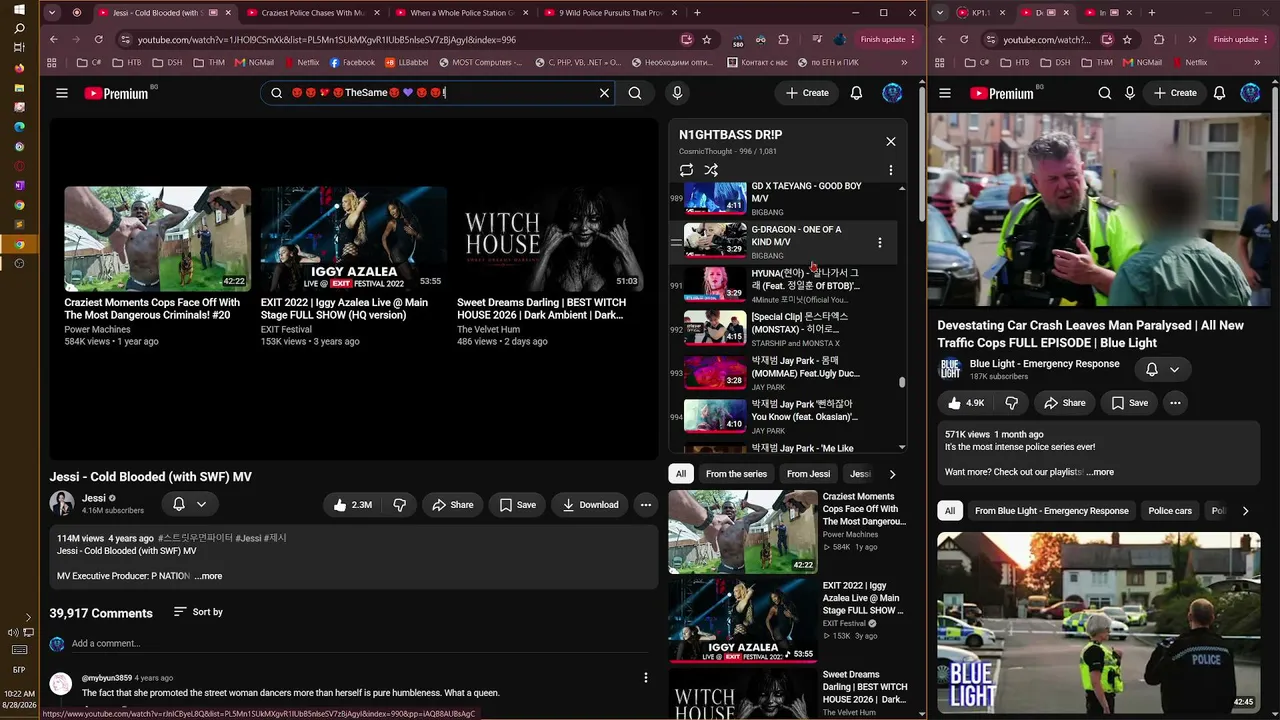Show hidden bookmarks chevron in left browser
This screenshot has width=1280, height=720.
point(904,62)
